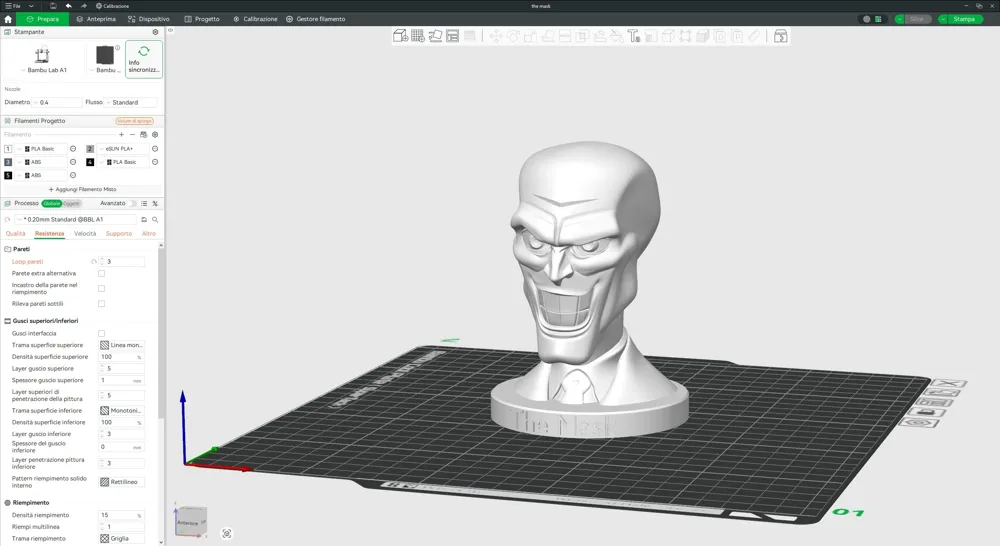Open compare presets icon in Processo header

(155, 203)
